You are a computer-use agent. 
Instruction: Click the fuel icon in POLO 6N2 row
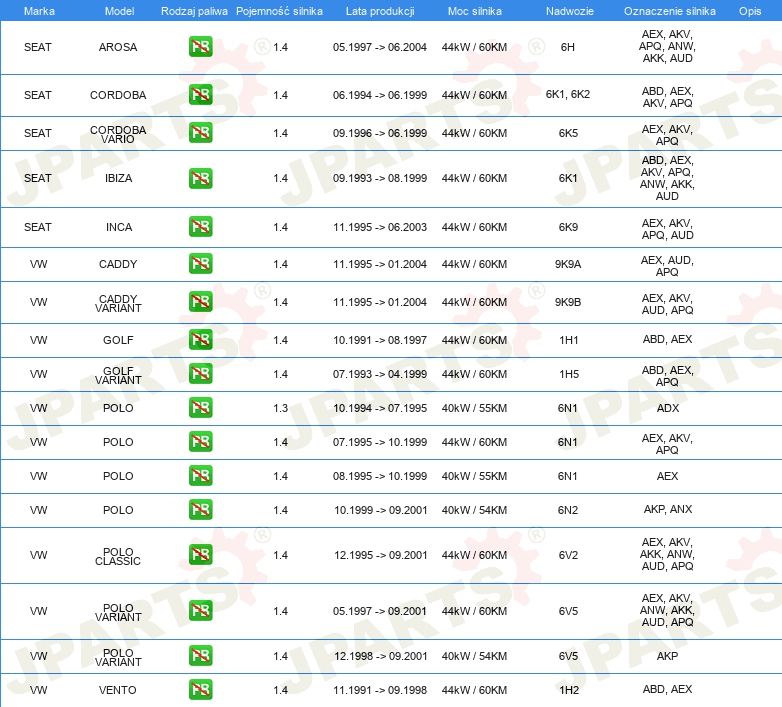coord(200,510)
